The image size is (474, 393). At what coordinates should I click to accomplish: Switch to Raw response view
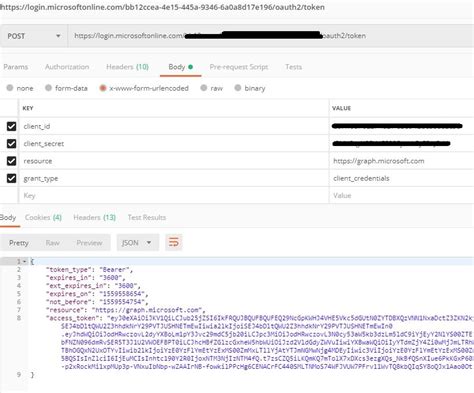pyautogui.click(x=52, y=243)
